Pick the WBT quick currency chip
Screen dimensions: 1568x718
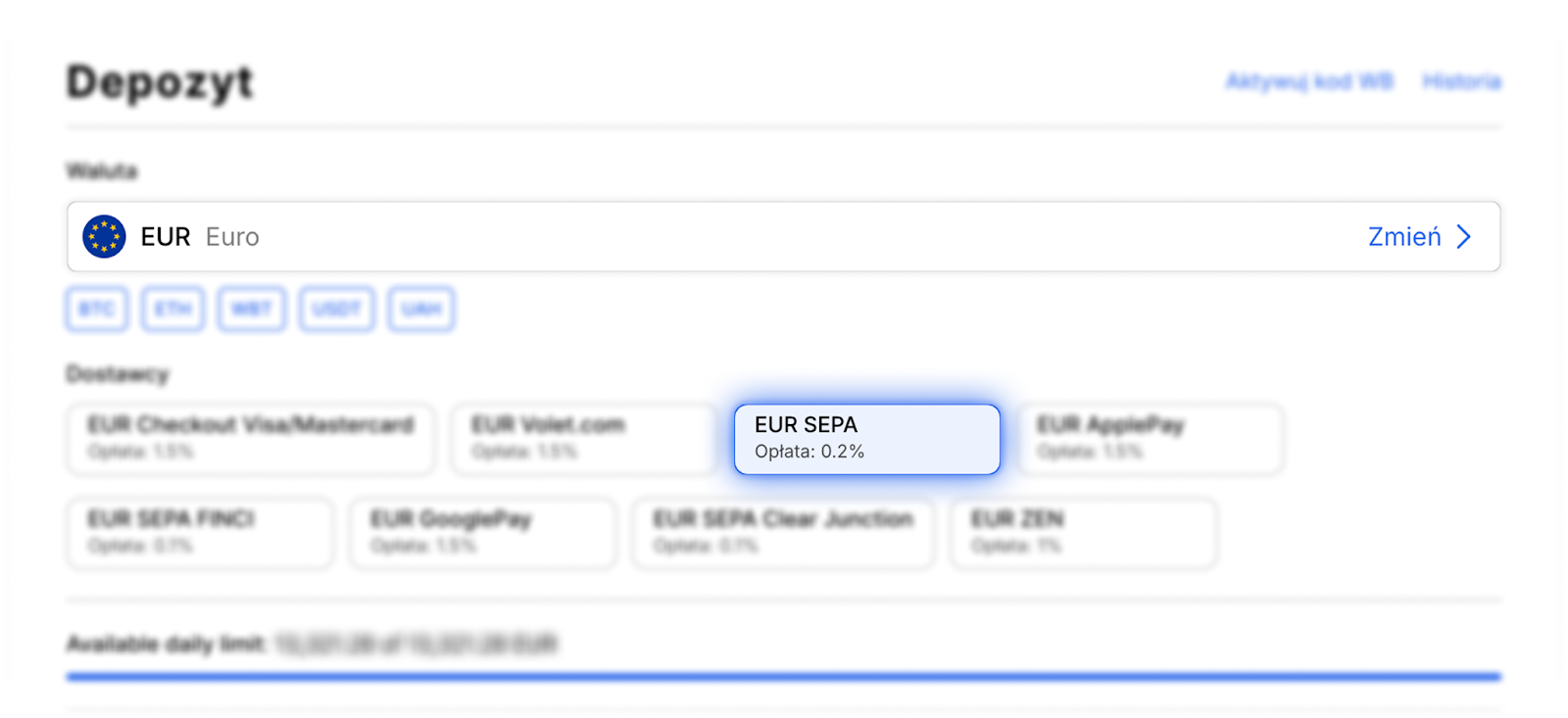(x=252, y=310)
